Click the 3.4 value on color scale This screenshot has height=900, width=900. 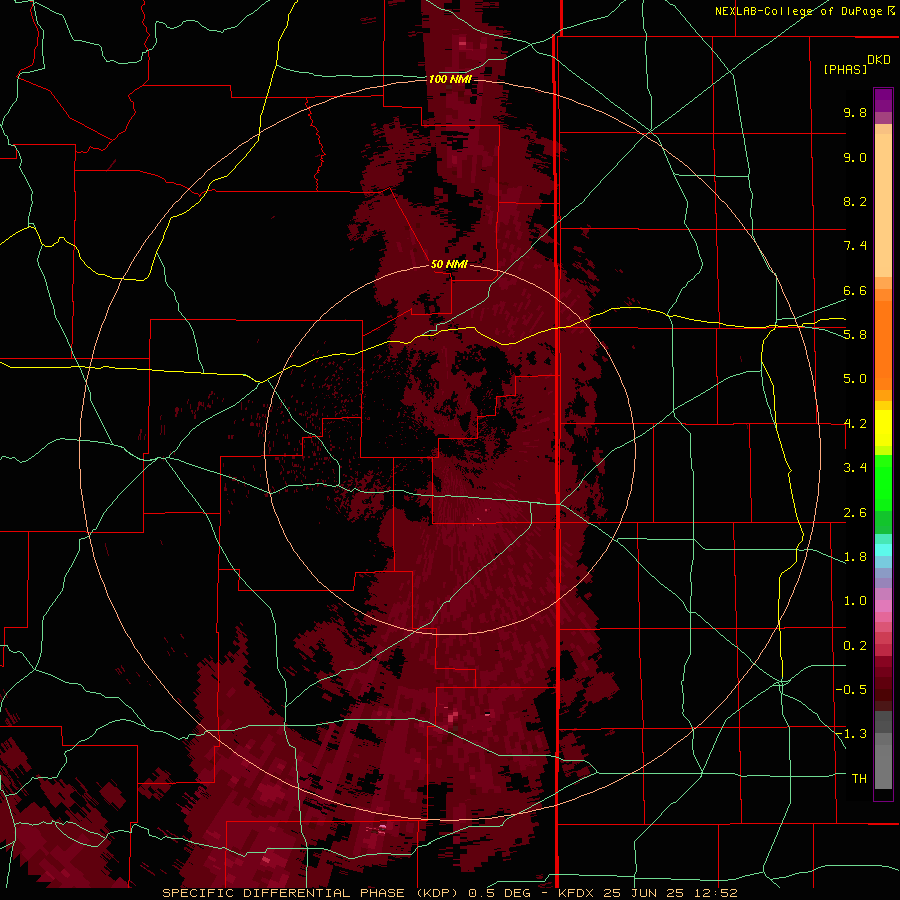coord(855,468)
